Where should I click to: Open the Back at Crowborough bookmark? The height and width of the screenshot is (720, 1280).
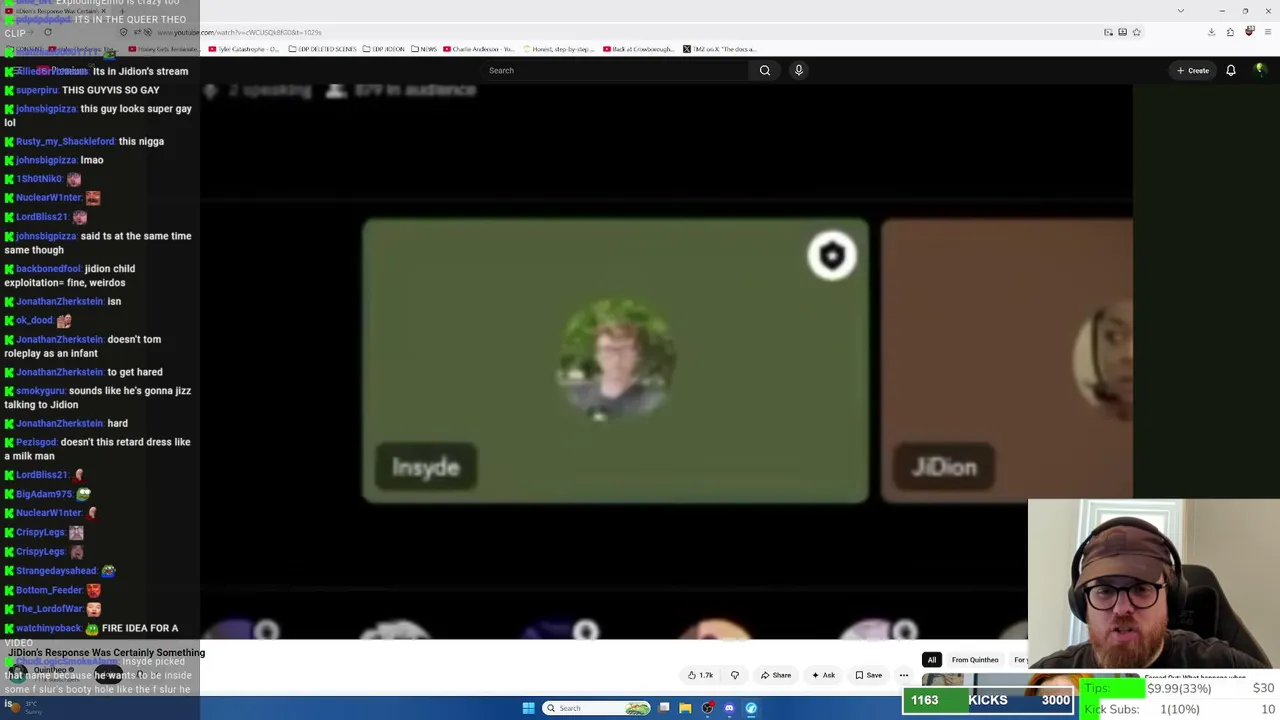click(x=639, y=49)
